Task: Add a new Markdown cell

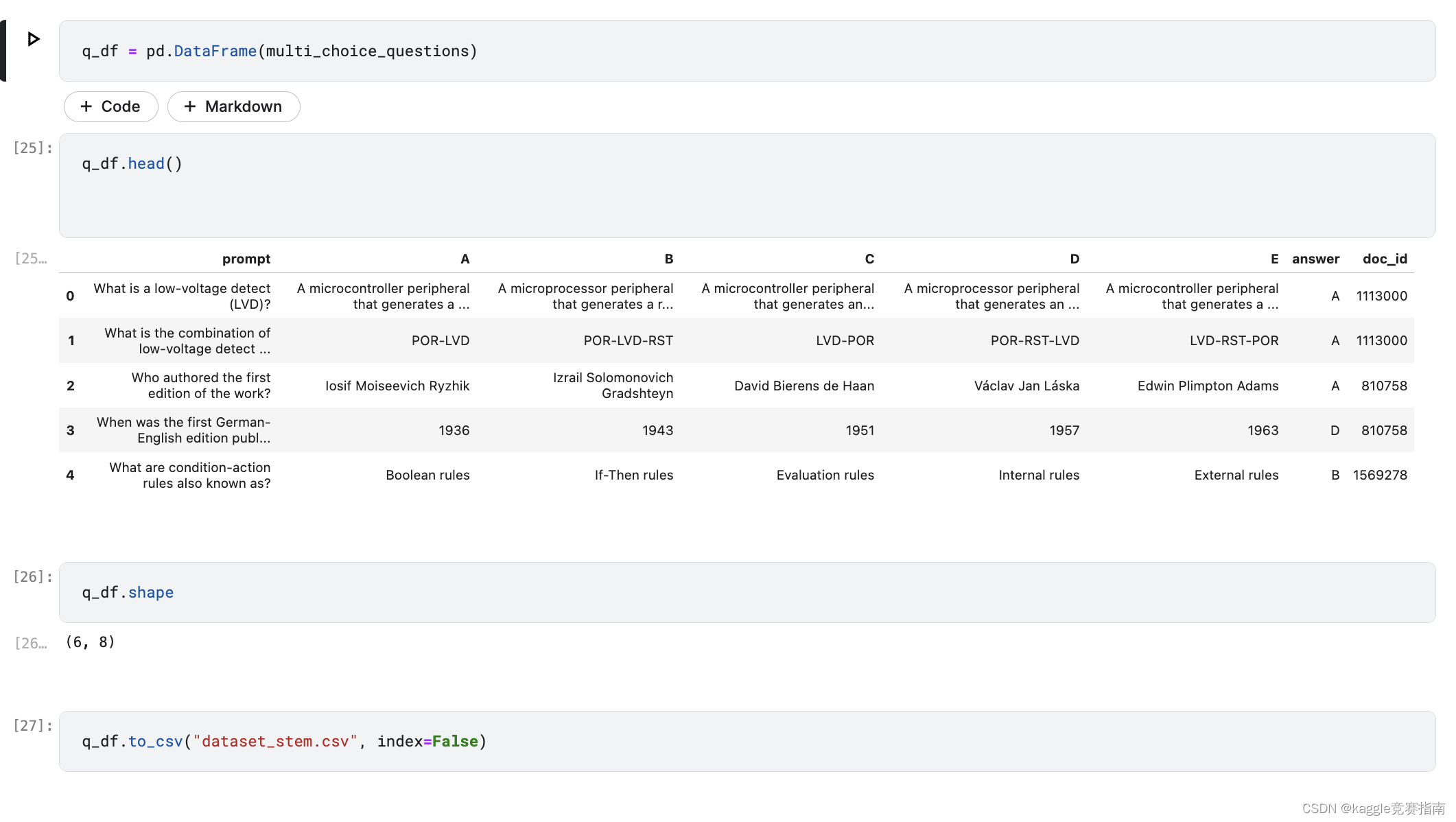Action: (x=233, y=106)
